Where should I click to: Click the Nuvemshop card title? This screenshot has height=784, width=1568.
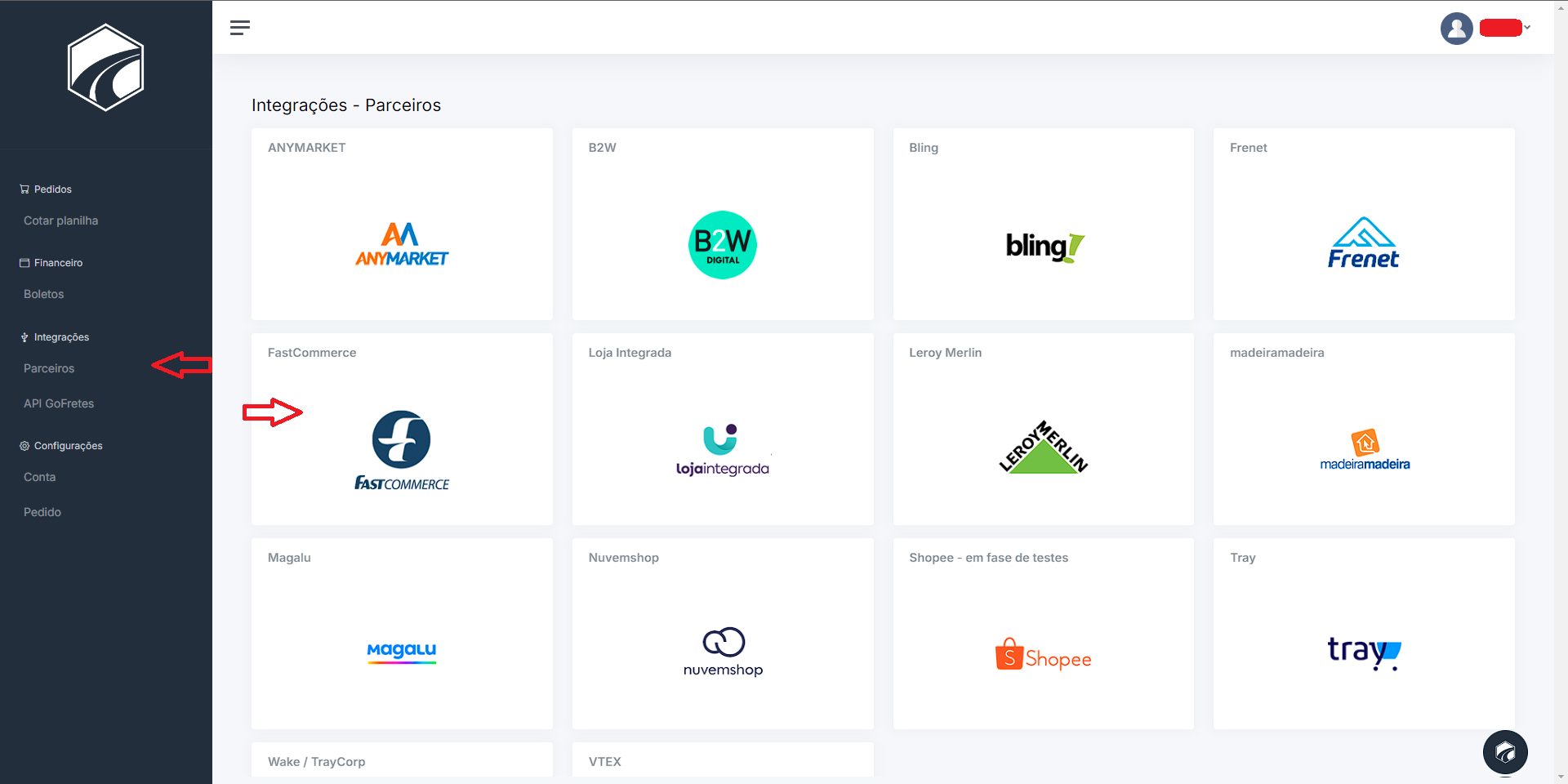(x=624, y=558)
